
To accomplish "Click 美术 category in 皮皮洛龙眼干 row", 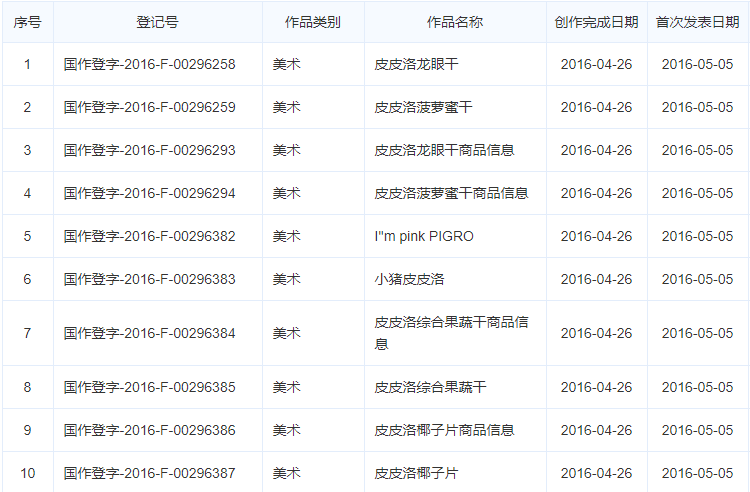I will [x=287, y=64].
